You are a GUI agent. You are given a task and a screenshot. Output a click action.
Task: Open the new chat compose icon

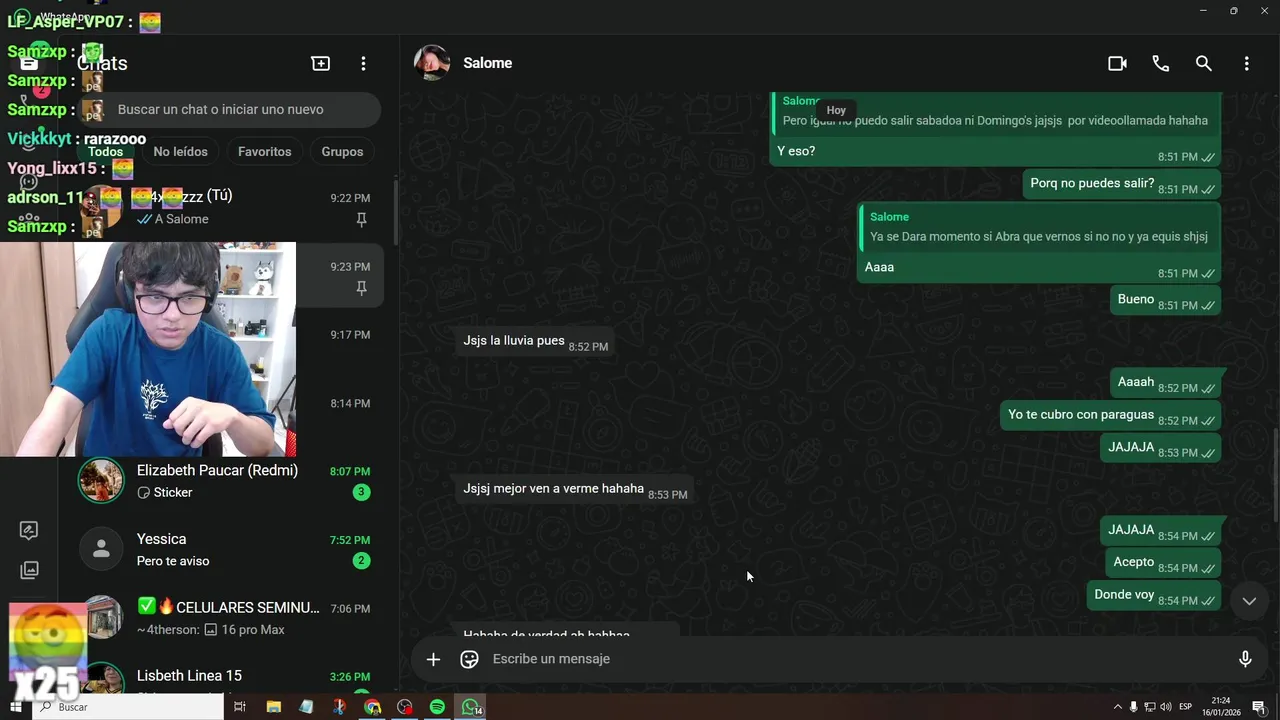(x=321, y=63)
